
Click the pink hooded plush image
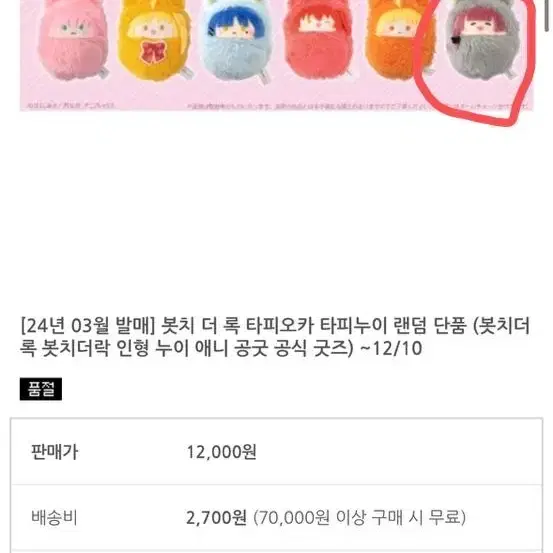pyautogui.click(x=73, y=39)
